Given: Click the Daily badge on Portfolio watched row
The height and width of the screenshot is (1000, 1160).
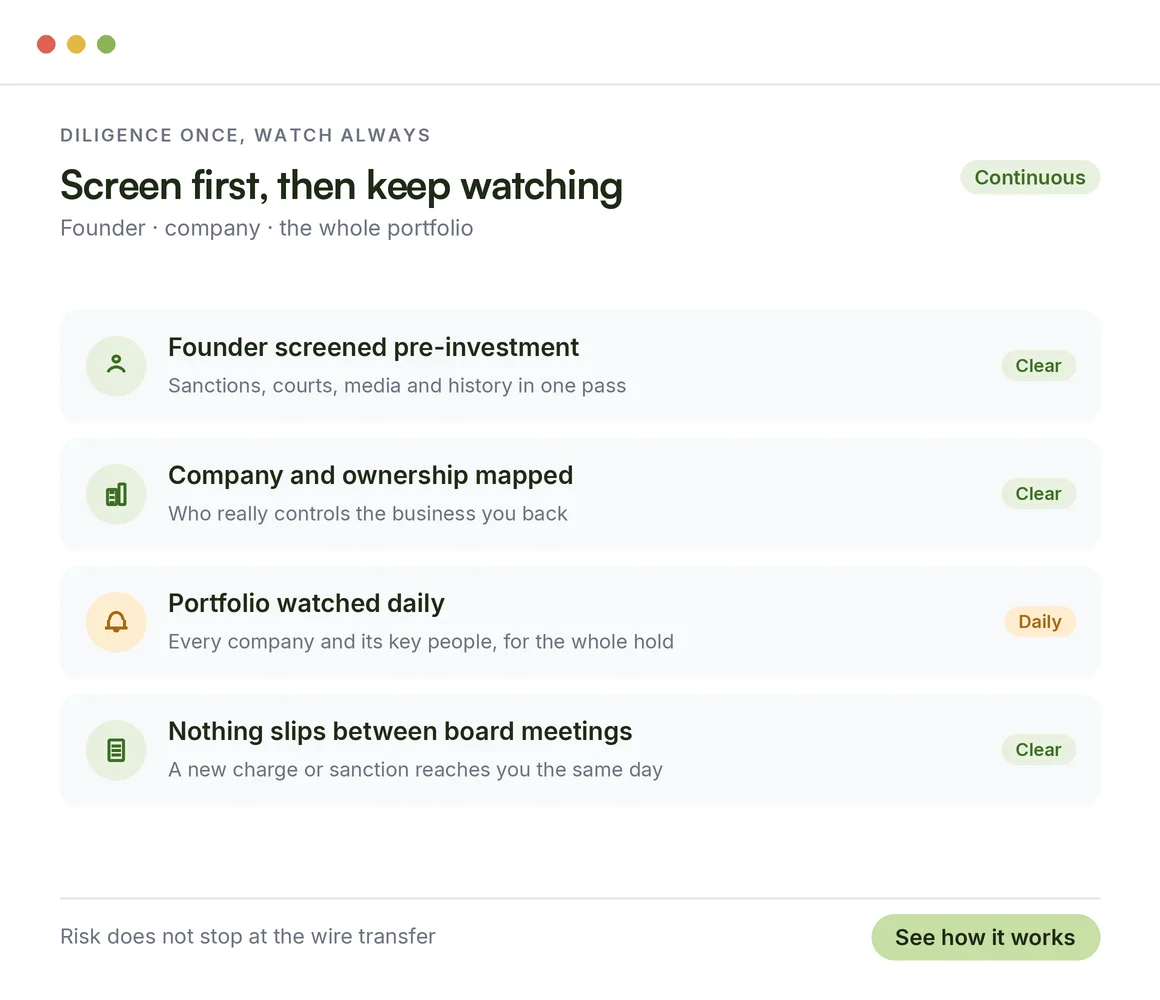Looking at the screenshot, I should click(x=1039, y=621).
